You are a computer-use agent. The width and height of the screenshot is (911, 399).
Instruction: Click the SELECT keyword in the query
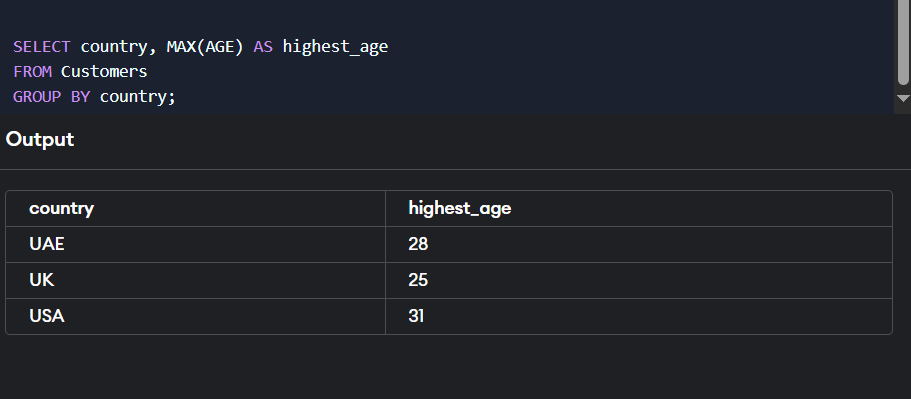[x=42, y=46]
